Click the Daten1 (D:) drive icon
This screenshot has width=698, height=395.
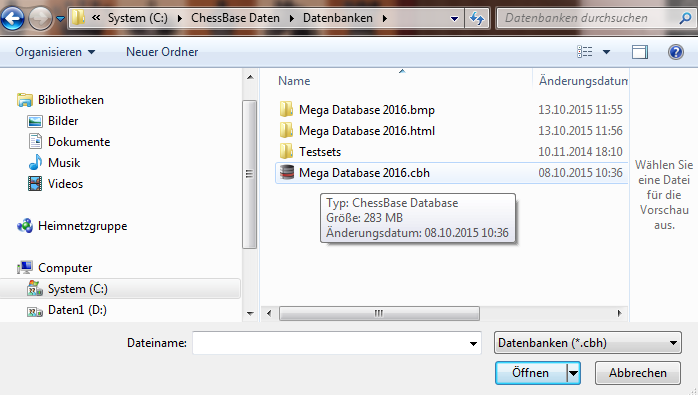tap(35, 311)
